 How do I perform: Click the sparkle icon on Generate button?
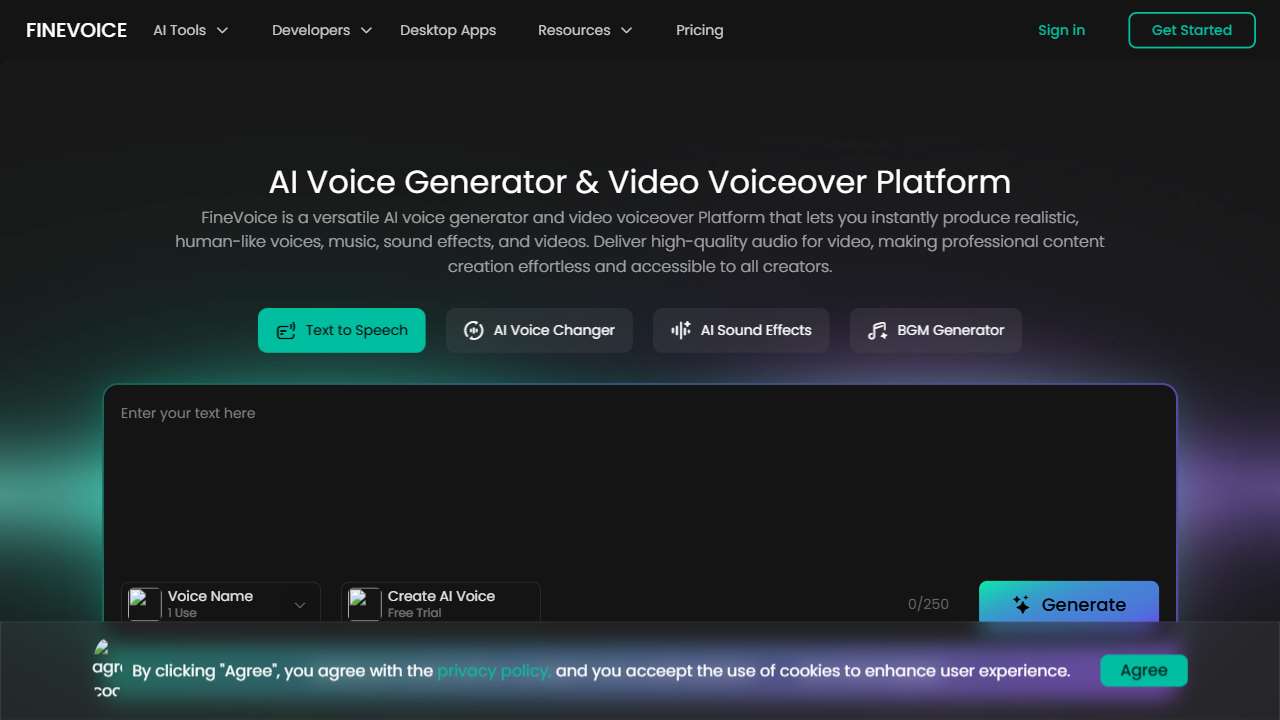[1021, 604]
